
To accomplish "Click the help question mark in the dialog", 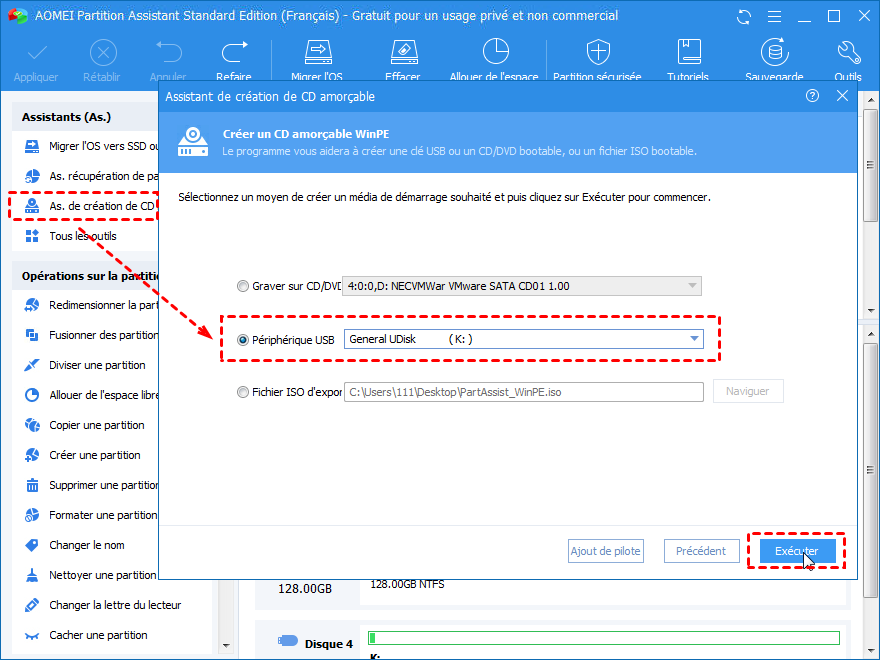I will (x=812, y=96).
